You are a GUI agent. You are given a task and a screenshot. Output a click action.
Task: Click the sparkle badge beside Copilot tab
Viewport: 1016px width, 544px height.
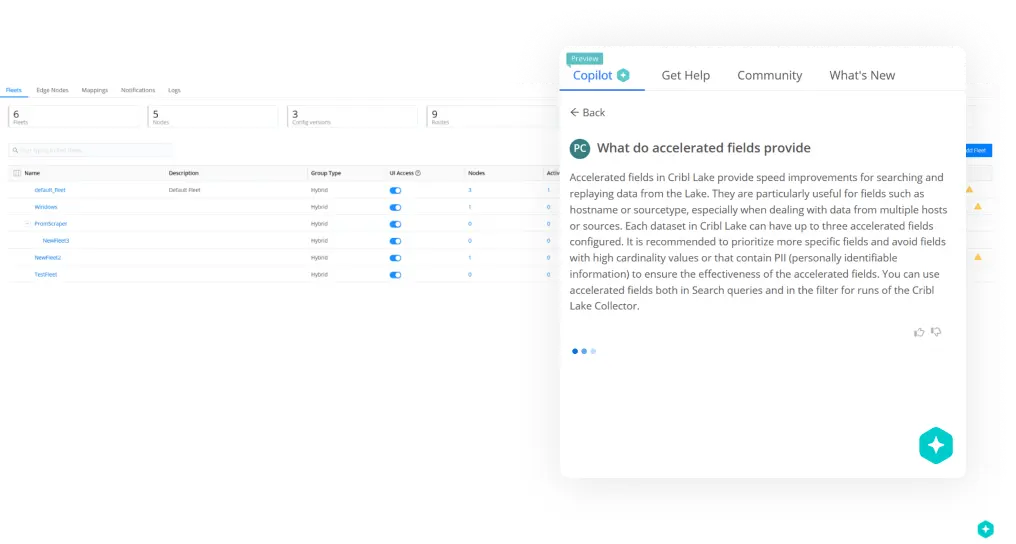coord(623,75)
